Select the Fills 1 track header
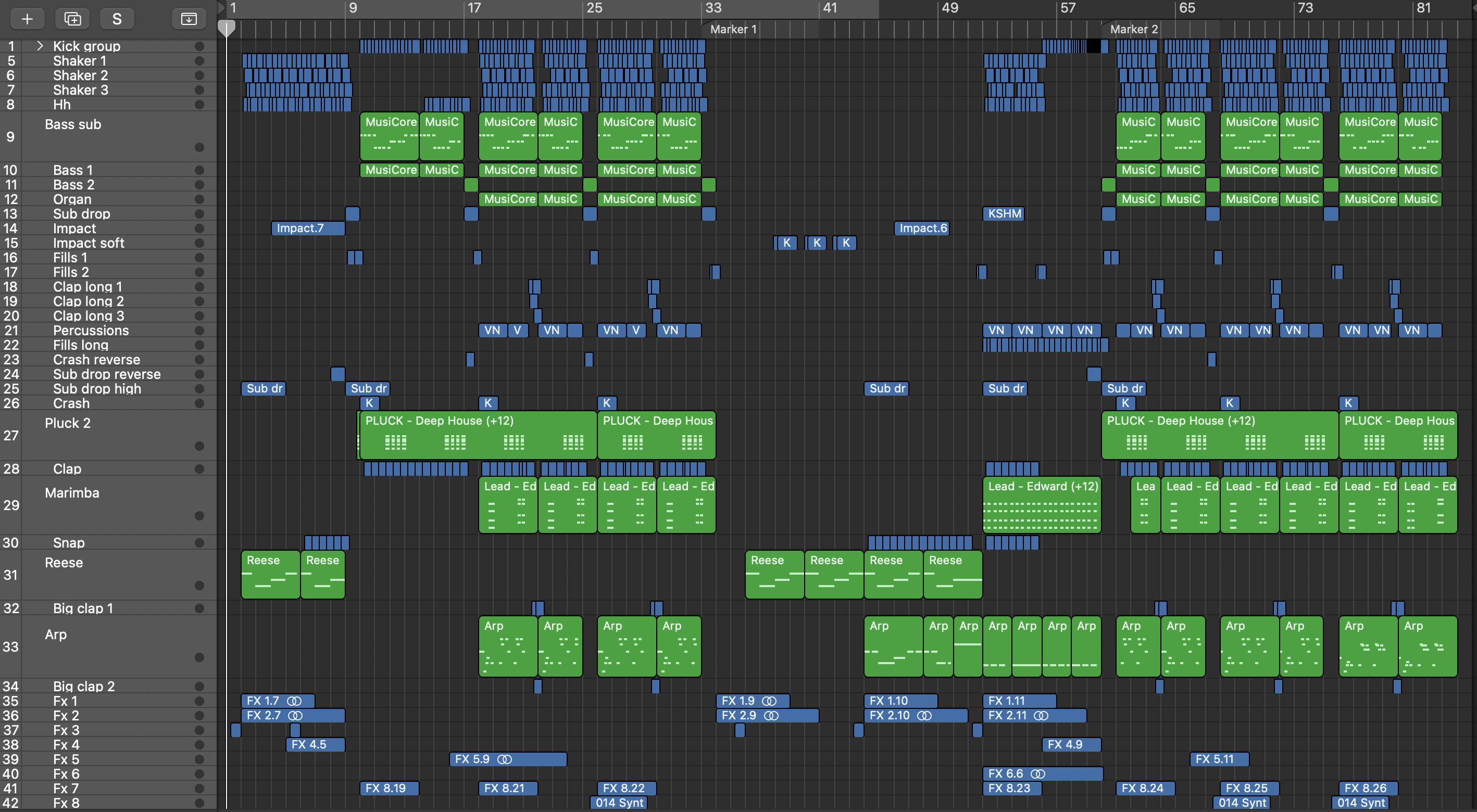Screen dimensions: 1477x812 coord(109,257)
